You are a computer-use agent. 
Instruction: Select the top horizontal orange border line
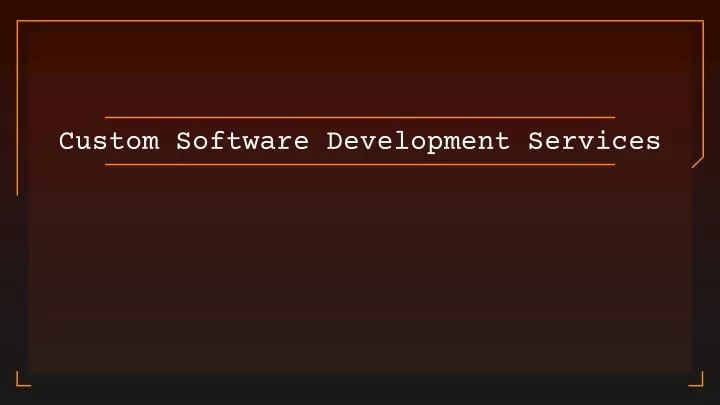(360, 21)
